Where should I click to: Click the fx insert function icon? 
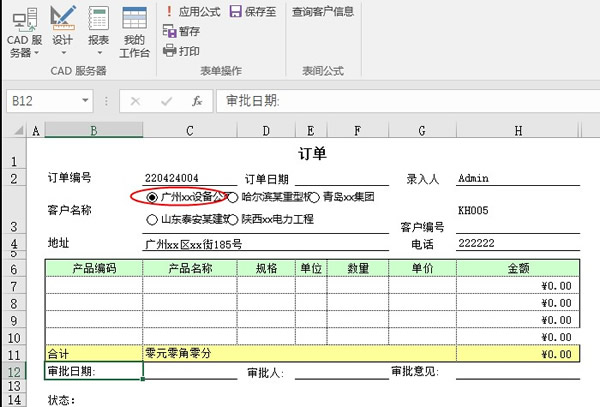click(197, 101)
